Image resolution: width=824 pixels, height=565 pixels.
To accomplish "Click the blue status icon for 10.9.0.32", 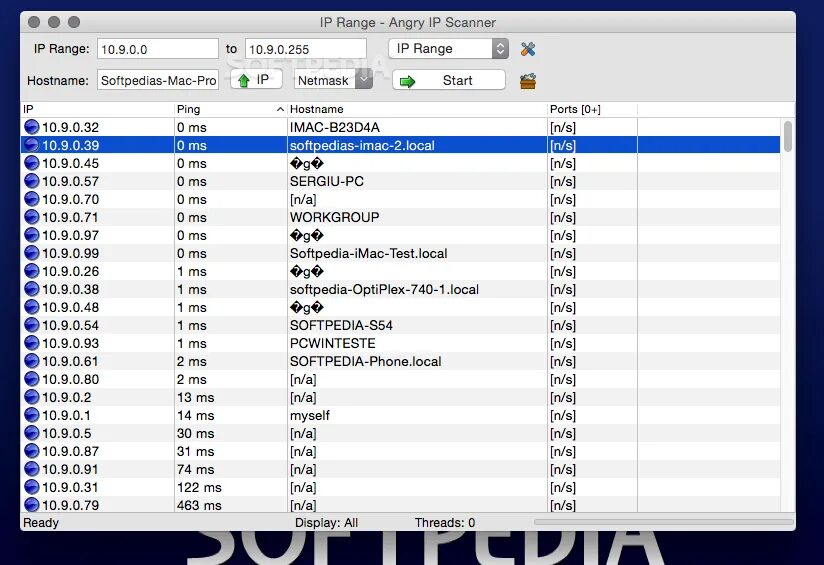I will 32,127.
